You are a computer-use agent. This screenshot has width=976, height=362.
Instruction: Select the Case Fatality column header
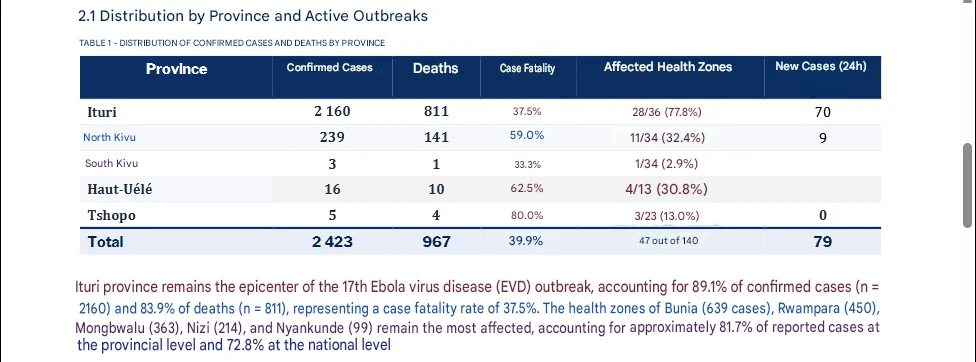[527, 68]
